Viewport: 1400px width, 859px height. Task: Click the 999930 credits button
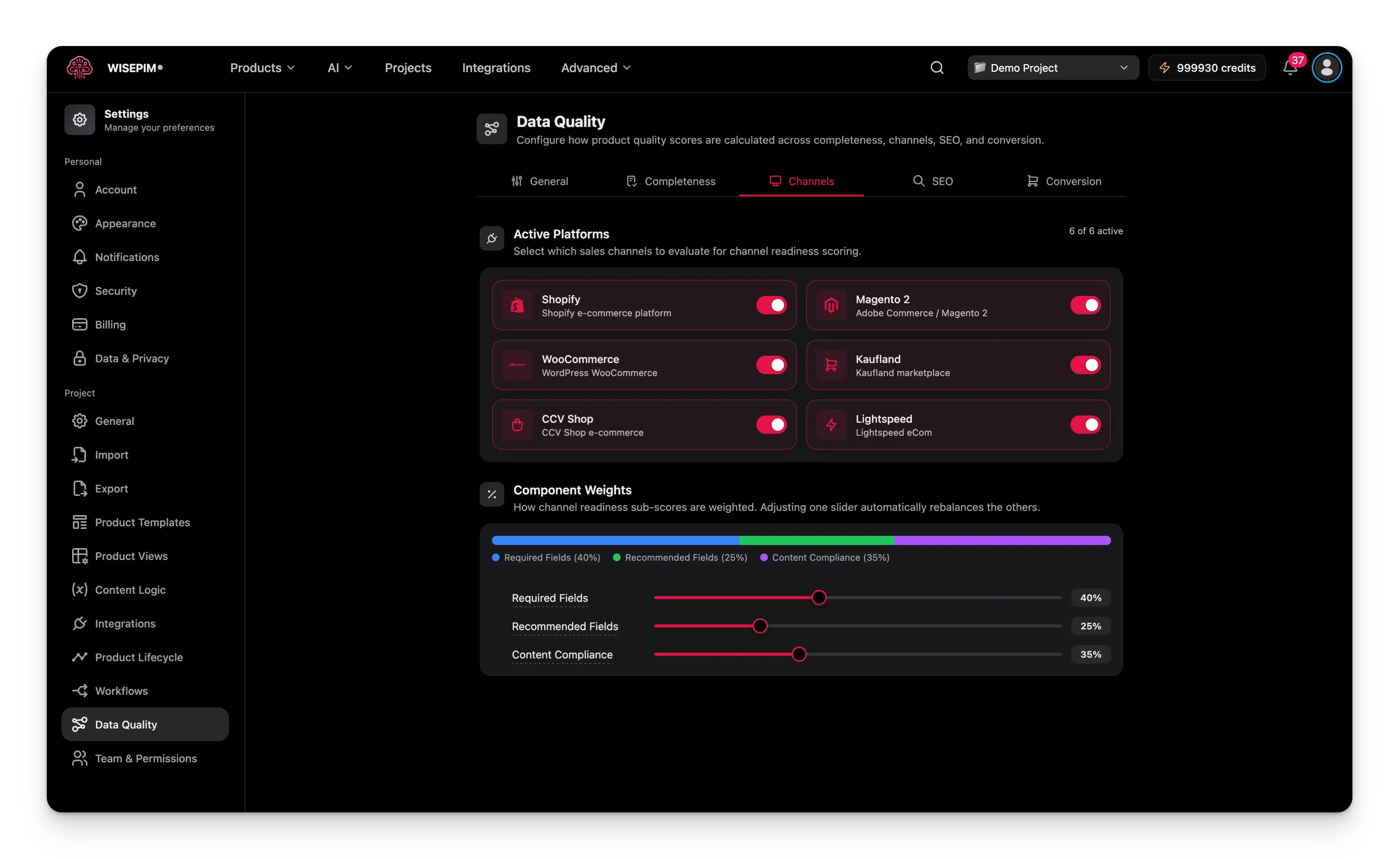1207,68
